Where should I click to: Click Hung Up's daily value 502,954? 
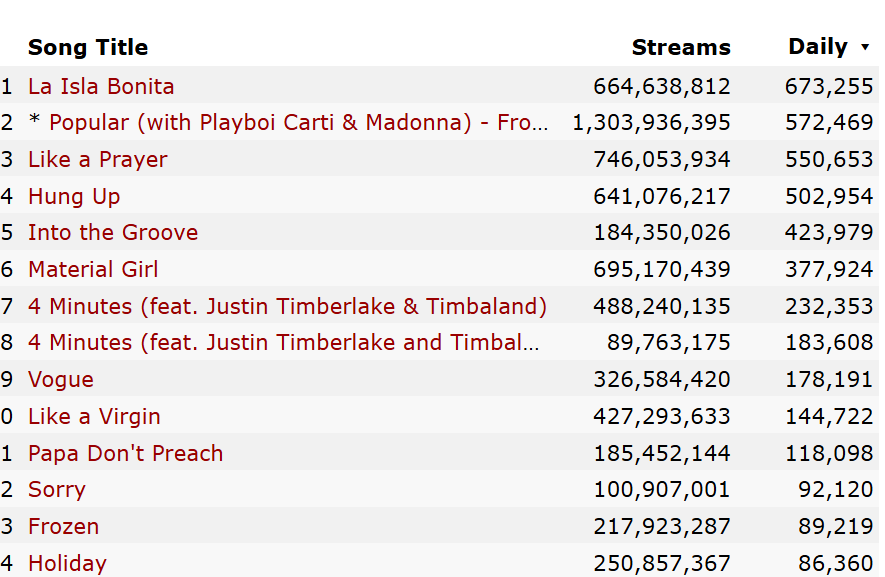[x=829, y=196]
